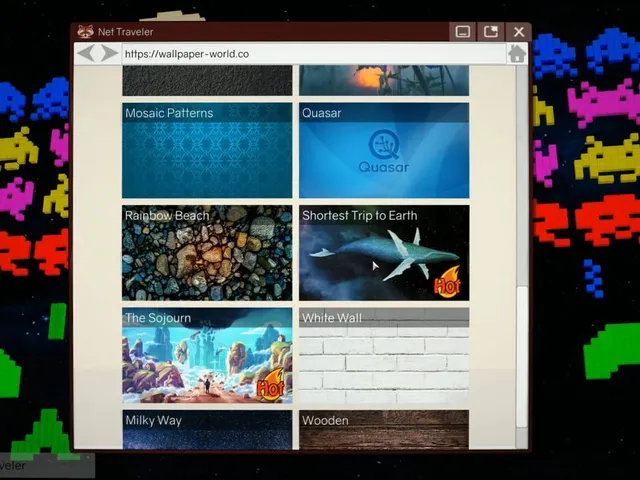Viewport: 640px width, 480px height.
Task: Open the Rainbow Beach wallpaper
Action: click(x=207, y=253)
